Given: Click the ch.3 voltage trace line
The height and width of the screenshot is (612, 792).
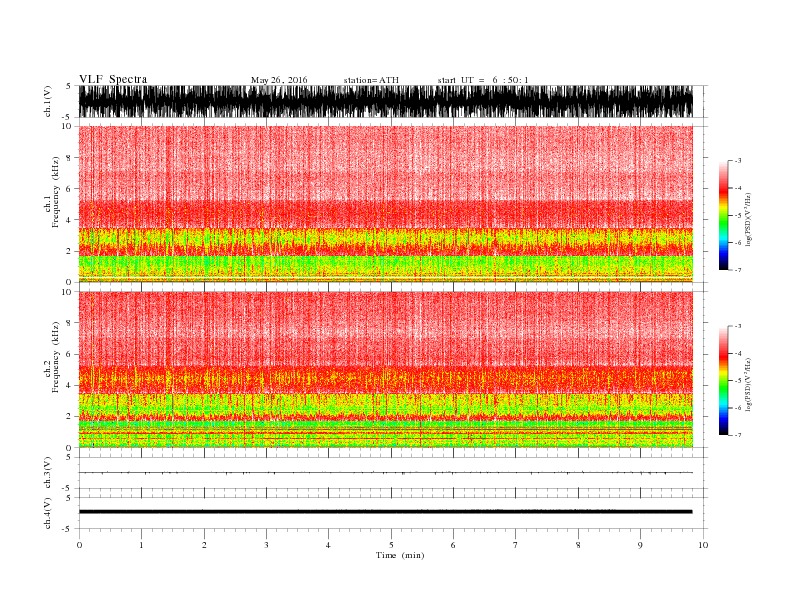Looking at the screenshot, I should pyautogui.click(x=386, y=473).
